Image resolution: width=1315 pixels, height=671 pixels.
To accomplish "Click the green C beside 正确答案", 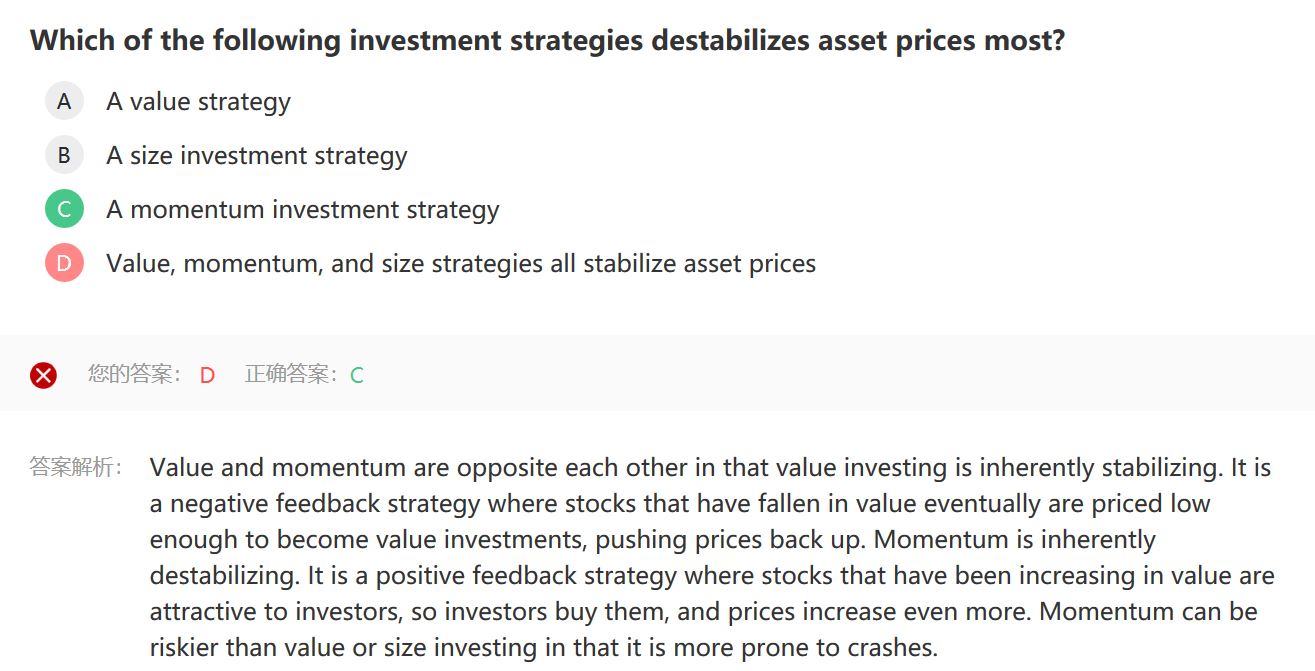I will (x=357, y=375).
